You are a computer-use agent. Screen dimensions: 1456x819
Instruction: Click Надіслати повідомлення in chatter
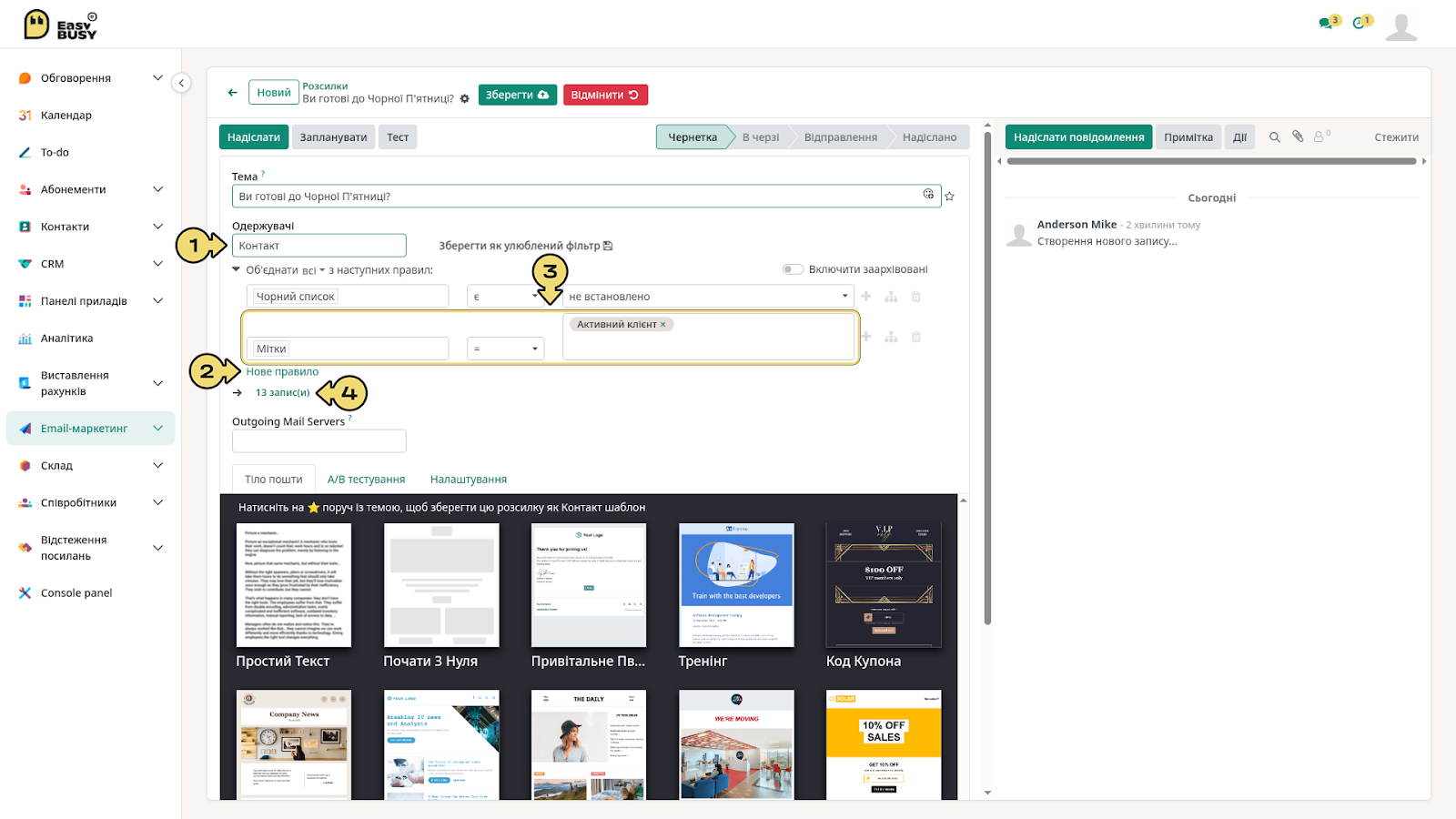(x=1079, y=137)
